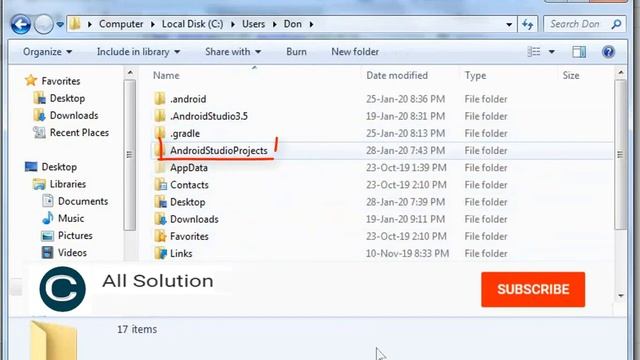Sort by the Date modified column
This screenshot has height=360, width=640.
point(397,76)
